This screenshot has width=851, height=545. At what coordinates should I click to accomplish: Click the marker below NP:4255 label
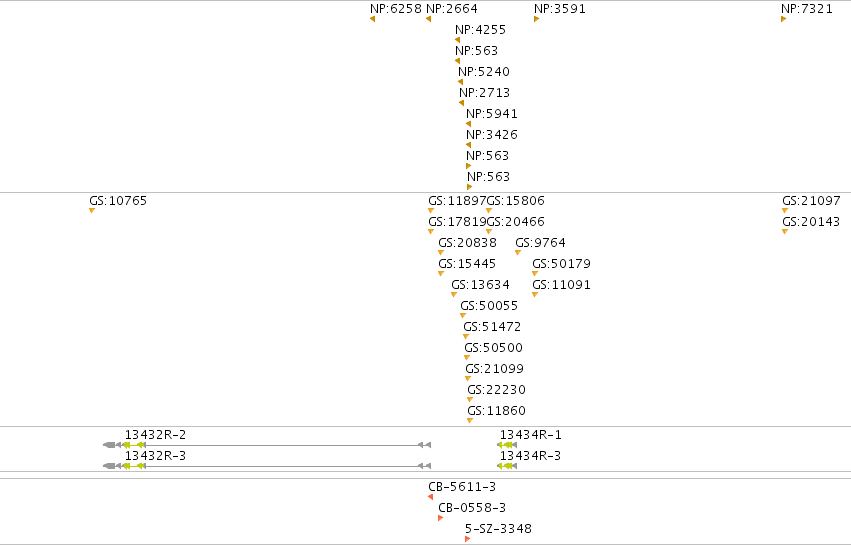pyautogui.click(x=457, y=40)
